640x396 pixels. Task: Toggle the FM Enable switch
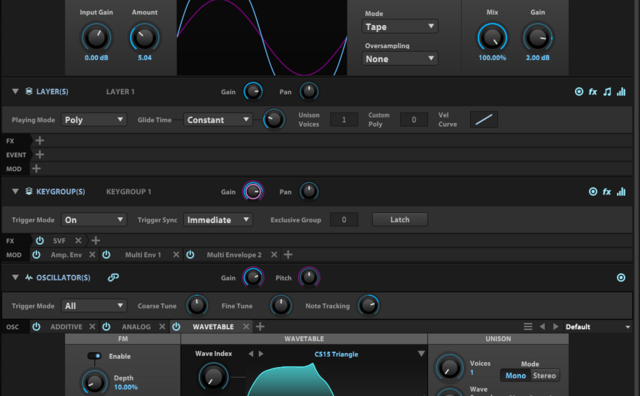click(94, 356)
